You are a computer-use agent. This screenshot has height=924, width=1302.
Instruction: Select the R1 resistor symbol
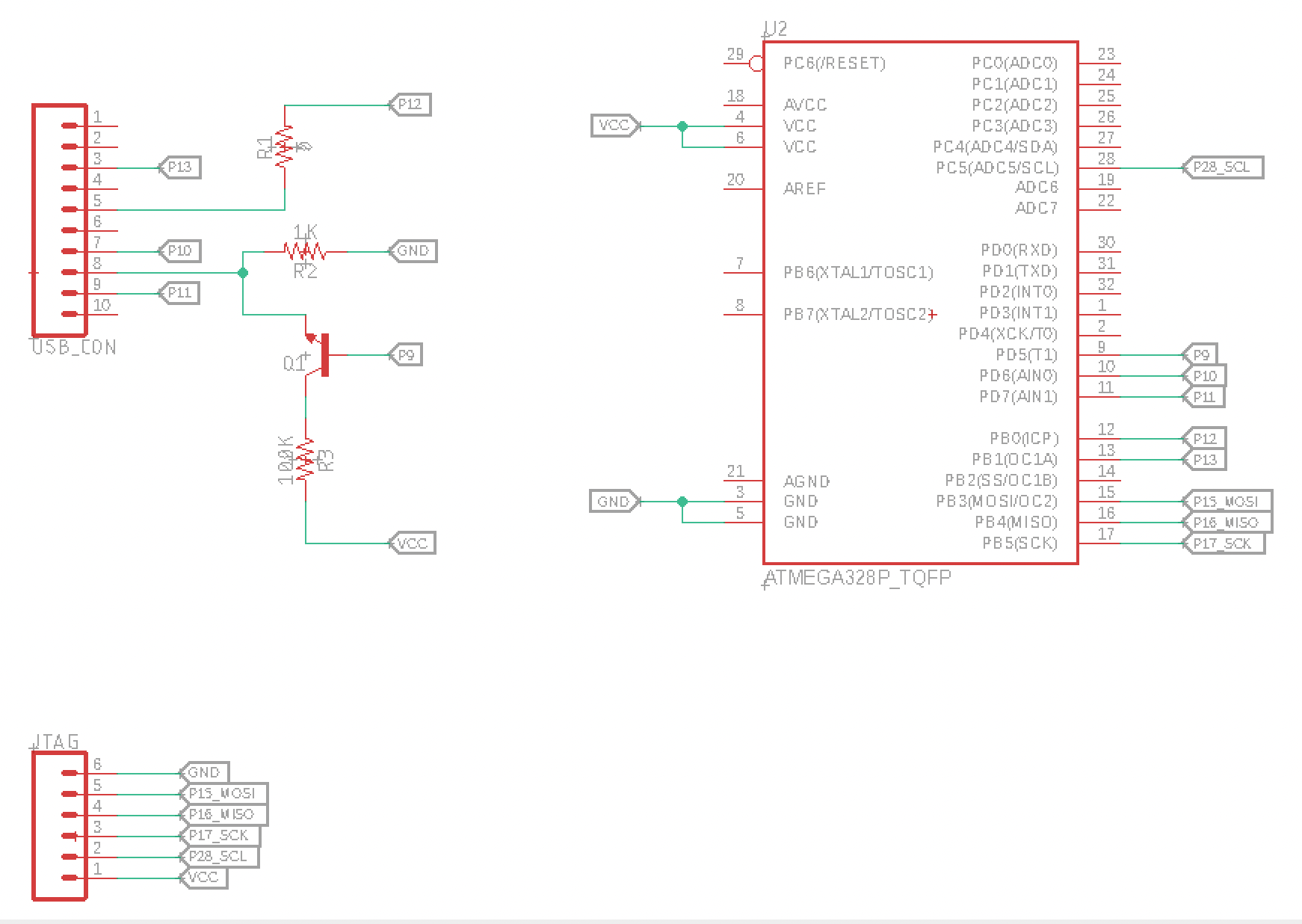tap(285, 147)
